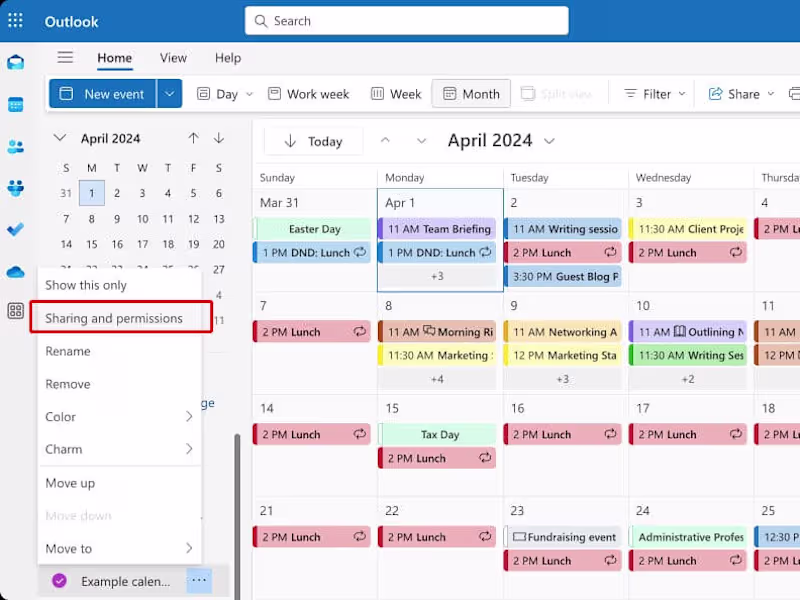
Task: Select Show this only menu item
Action: 119,285
